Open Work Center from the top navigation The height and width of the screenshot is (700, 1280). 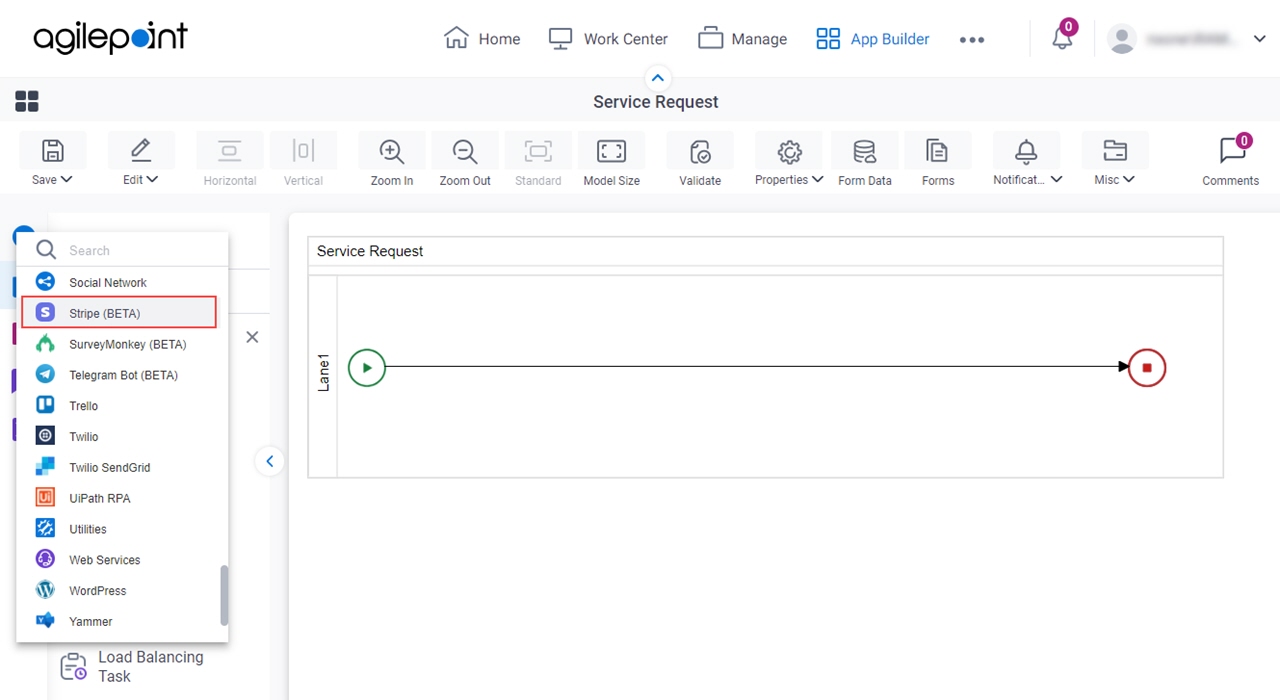click(608, 39)
